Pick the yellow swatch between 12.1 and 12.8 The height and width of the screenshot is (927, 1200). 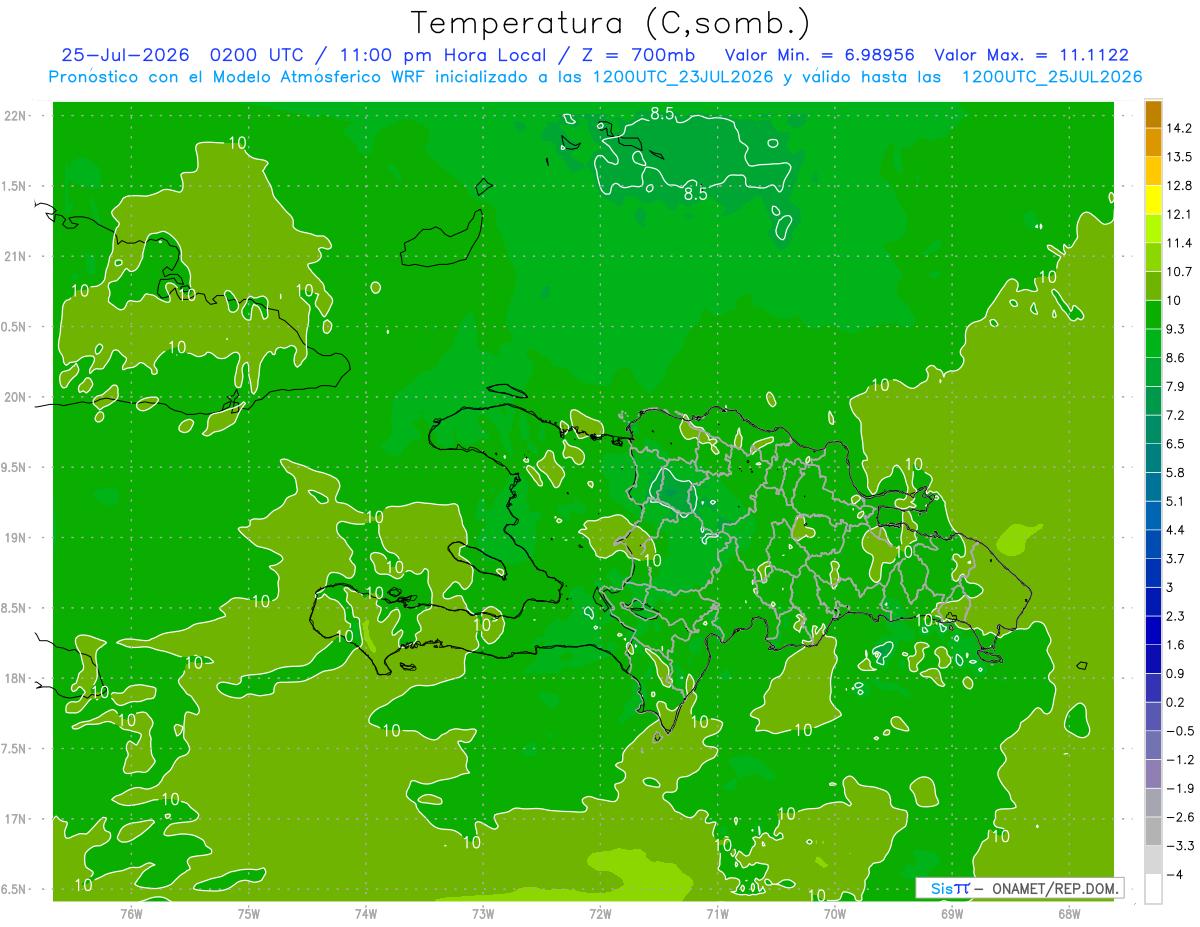[1153, 200]
